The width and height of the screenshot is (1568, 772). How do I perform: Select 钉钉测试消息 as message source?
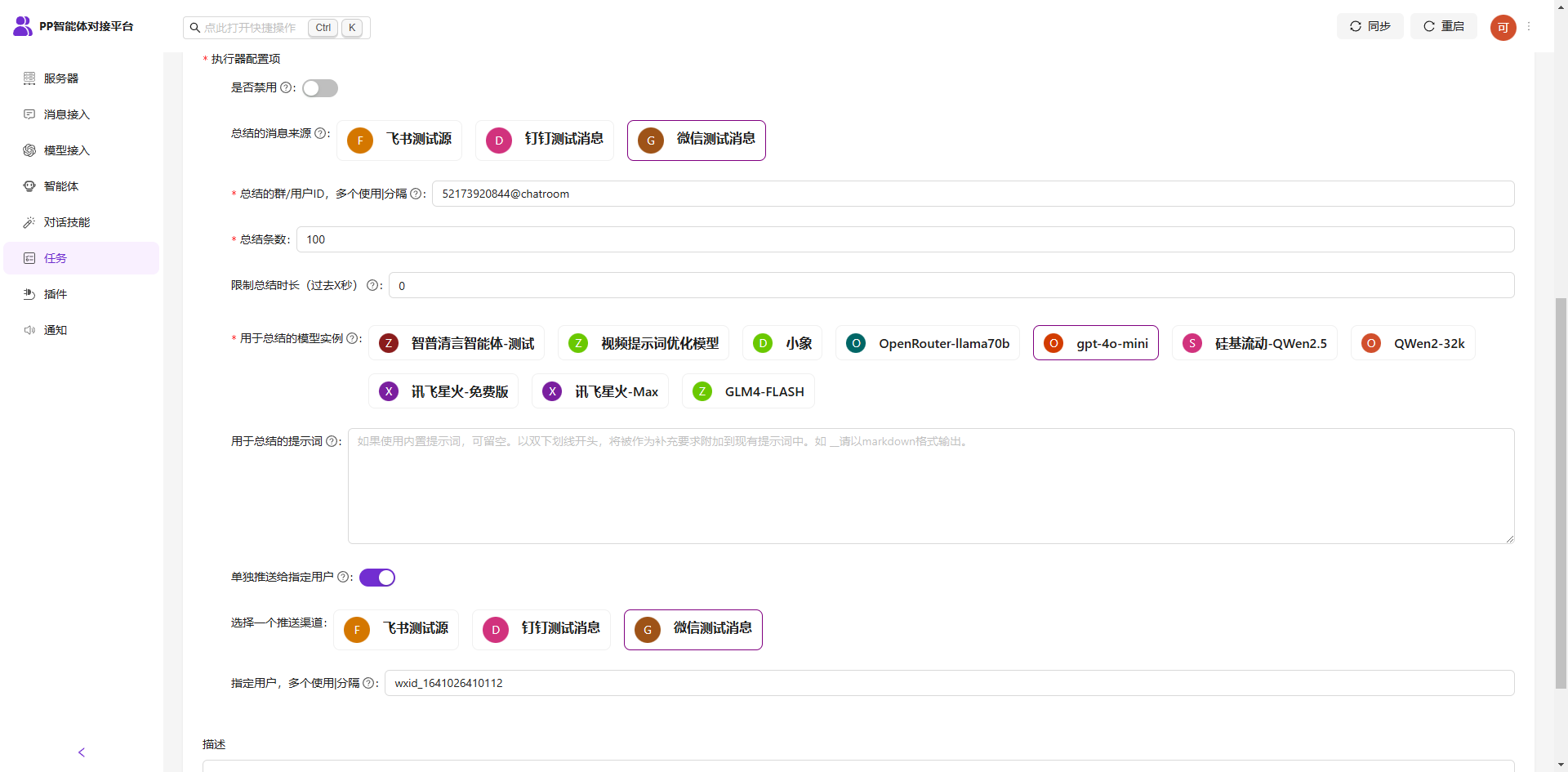[545, 141]
